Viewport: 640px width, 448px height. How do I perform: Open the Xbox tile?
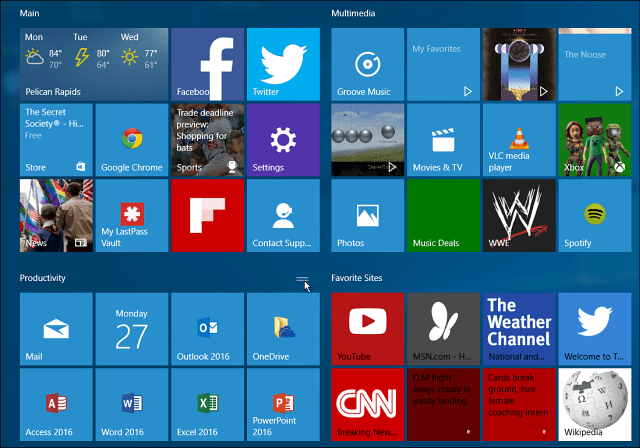coord(595,140)
